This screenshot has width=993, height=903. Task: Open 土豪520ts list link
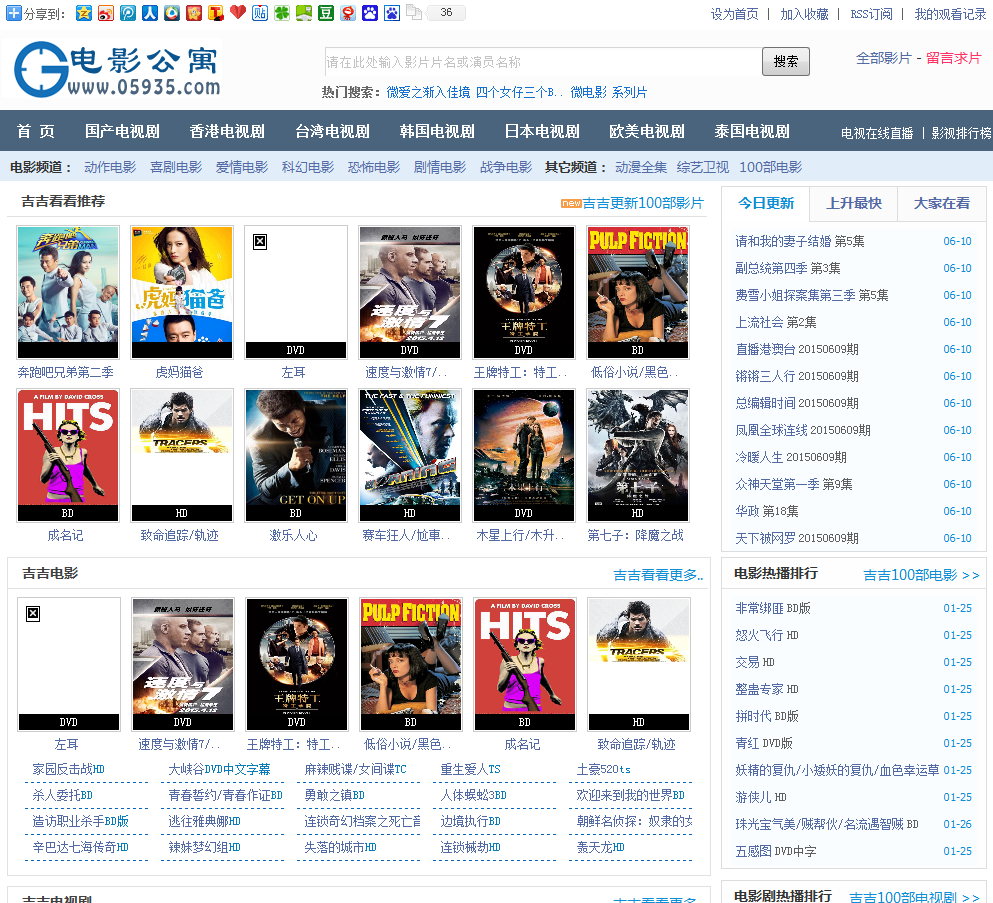pyautogui.click(x=604, y=769)
